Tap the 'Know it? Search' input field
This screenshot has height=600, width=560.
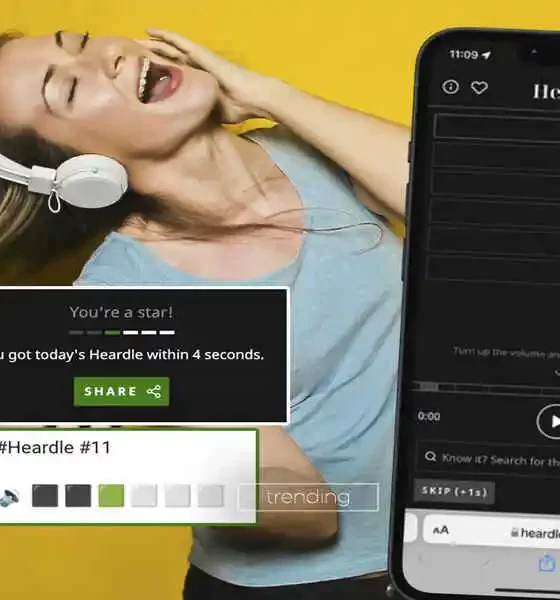[489, 458]
